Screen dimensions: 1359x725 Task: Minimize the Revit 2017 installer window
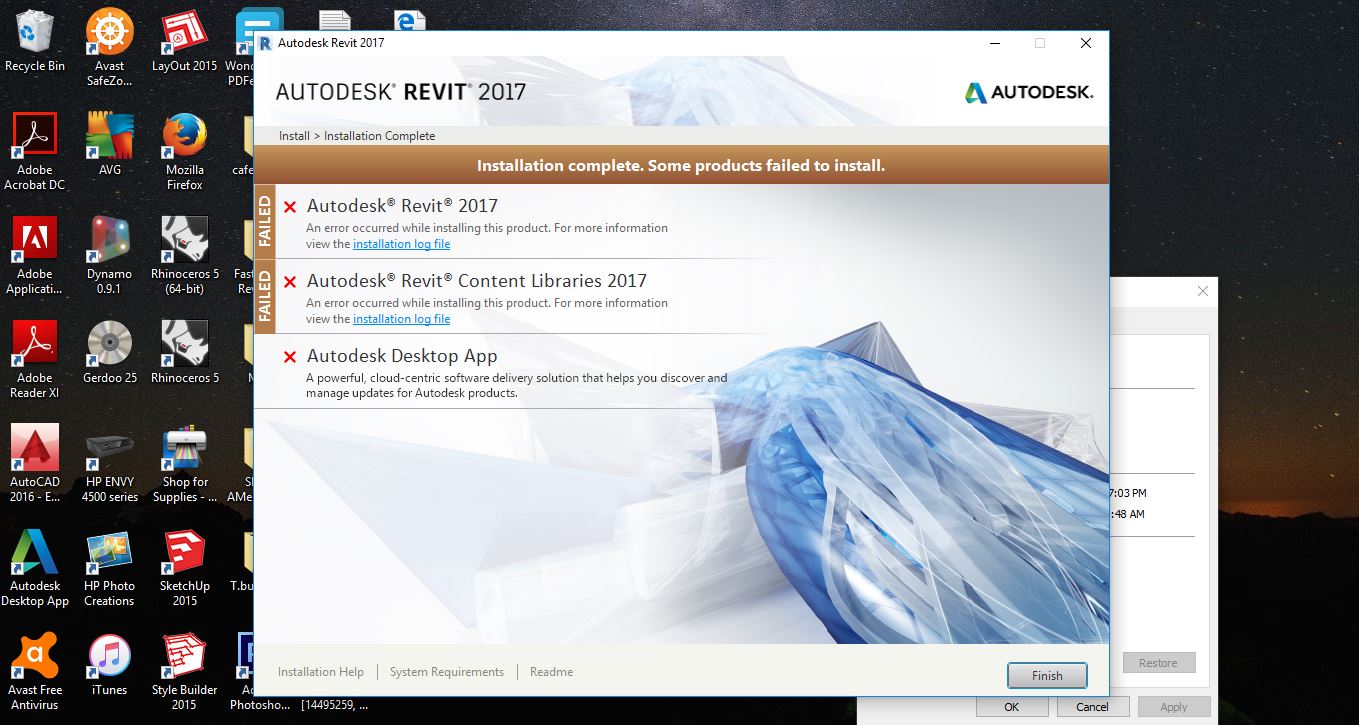click(995, 43)
